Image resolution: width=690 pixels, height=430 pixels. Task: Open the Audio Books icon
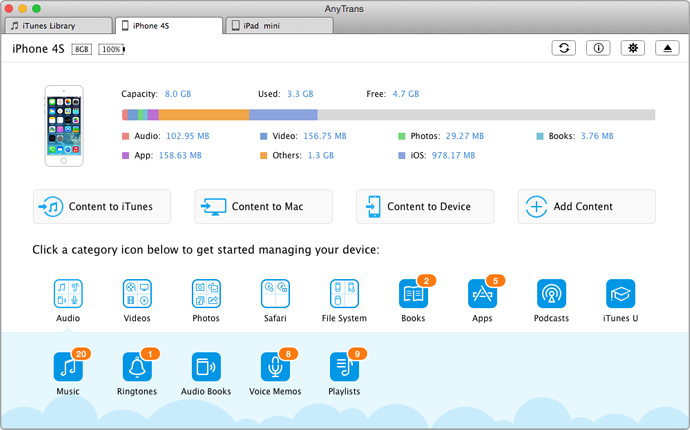click(206, 367)
